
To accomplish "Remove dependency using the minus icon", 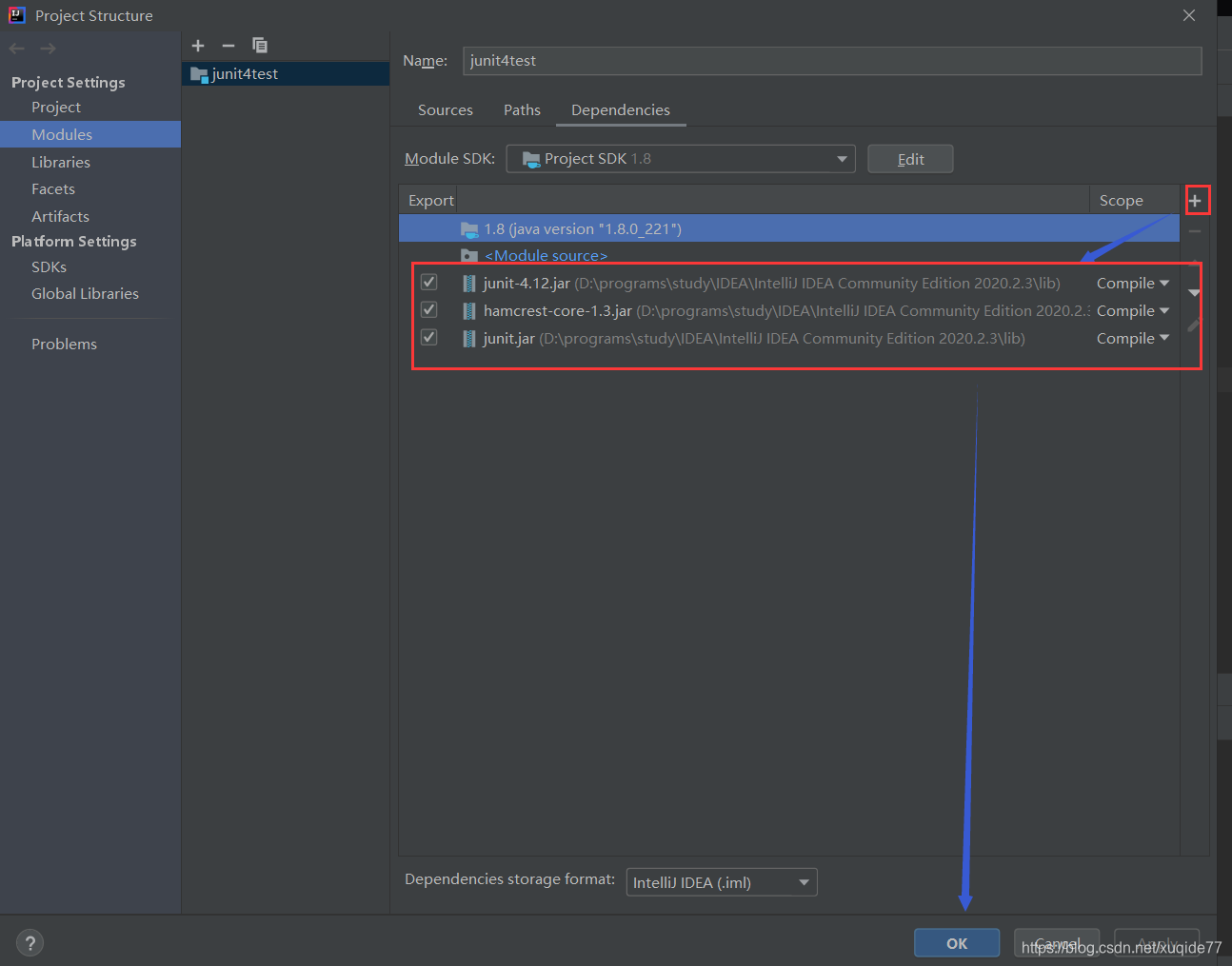I will pos(1195,231).
